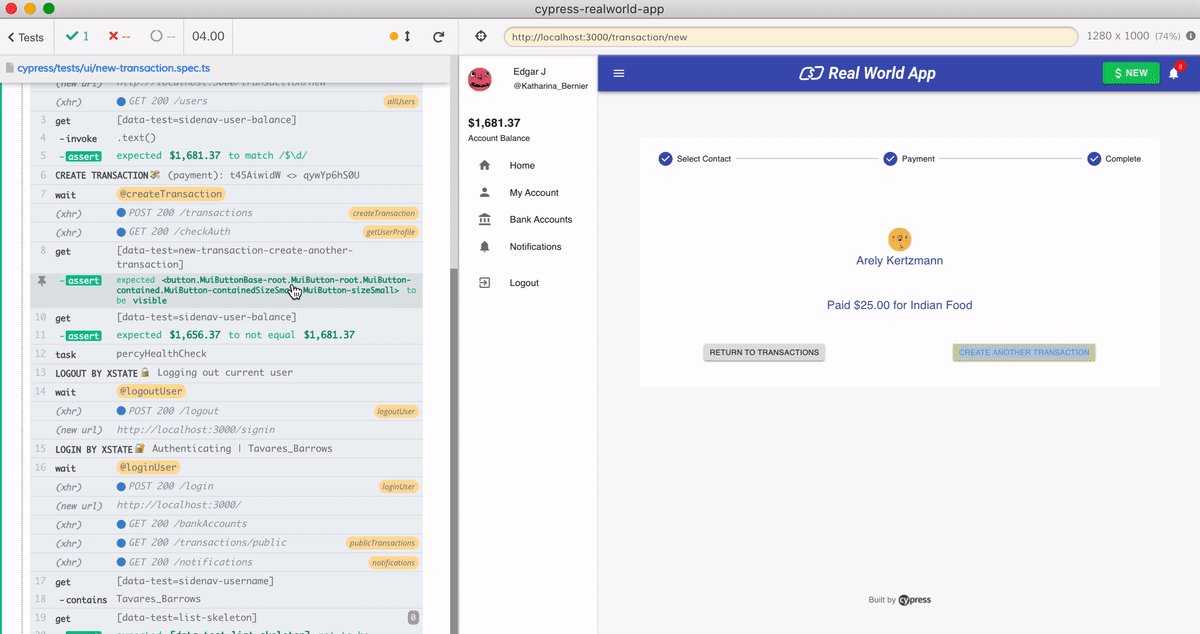Toggle auto-scrolling in the command log
The width and height of the screenshot is (1200, 634).
point(401,37)
